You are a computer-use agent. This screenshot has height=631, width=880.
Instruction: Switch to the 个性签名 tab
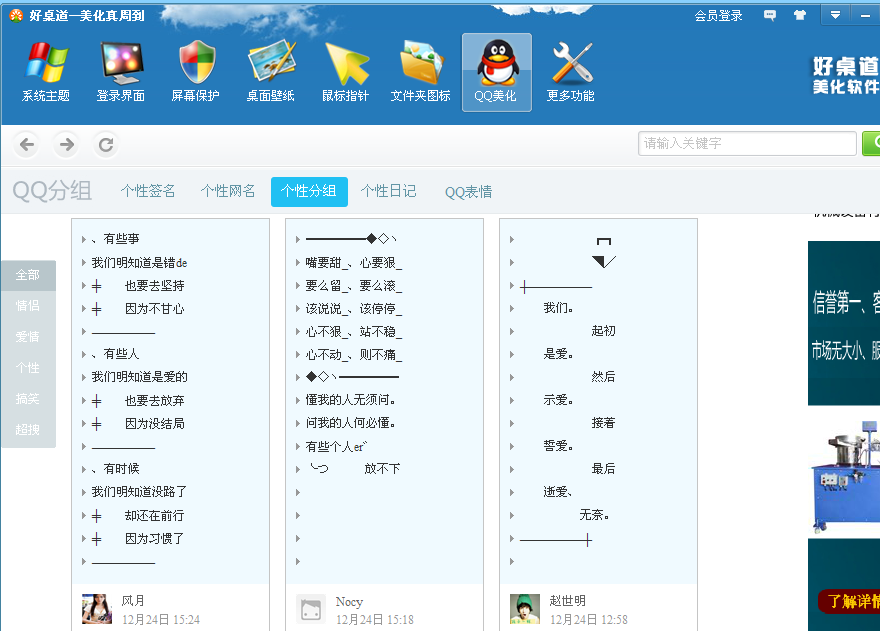tap(148, 191)
